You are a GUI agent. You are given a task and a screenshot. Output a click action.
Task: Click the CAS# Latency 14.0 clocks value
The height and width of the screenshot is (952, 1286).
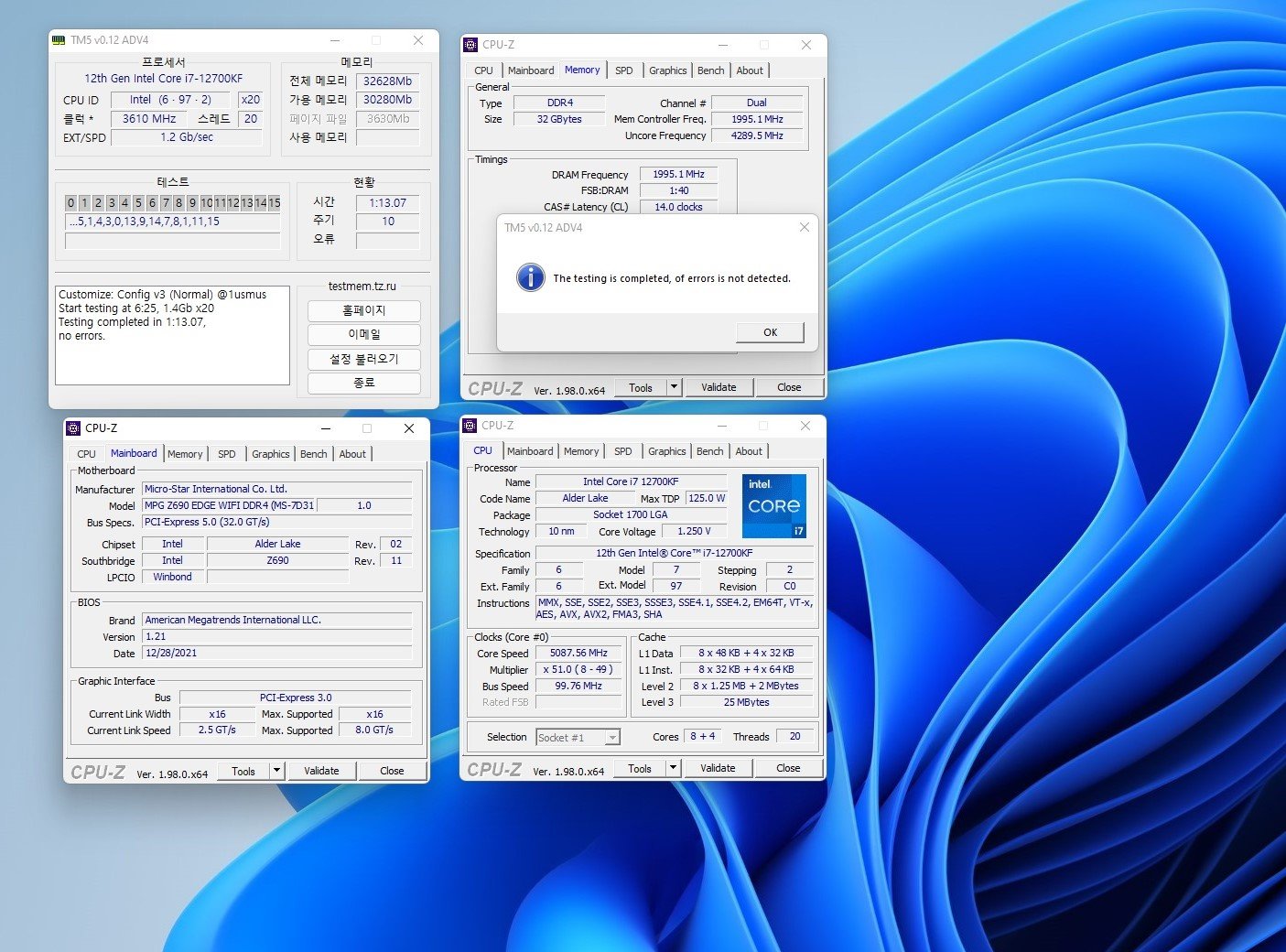pyautogui.click(x=678, y=207)
